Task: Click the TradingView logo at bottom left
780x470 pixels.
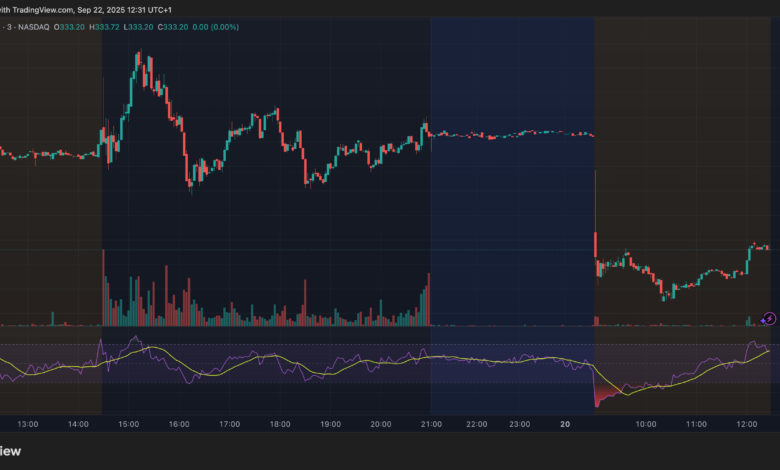Action: click(12, 450)
